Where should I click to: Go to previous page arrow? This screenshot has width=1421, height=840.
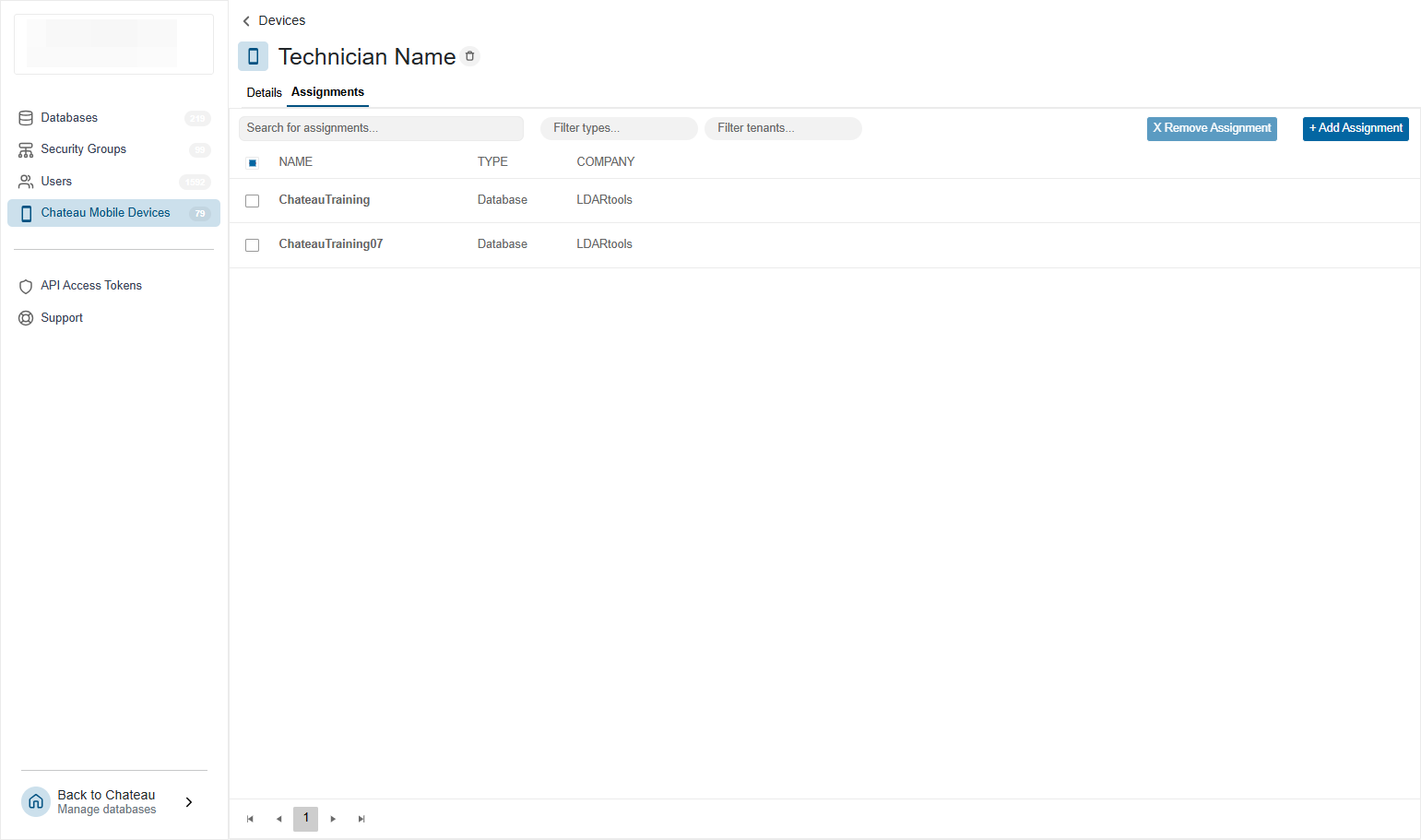[x=278, y=819]
